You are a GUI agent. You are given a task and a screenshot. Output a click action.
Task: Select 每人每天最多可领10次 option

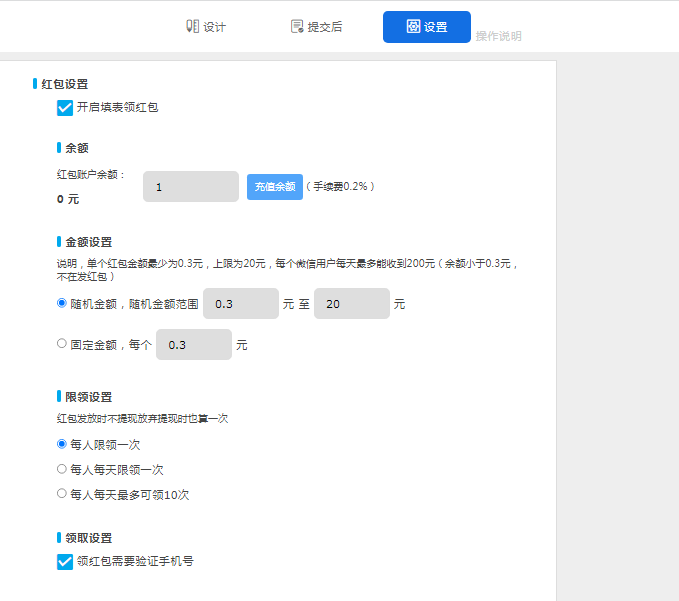pos(62,493)
